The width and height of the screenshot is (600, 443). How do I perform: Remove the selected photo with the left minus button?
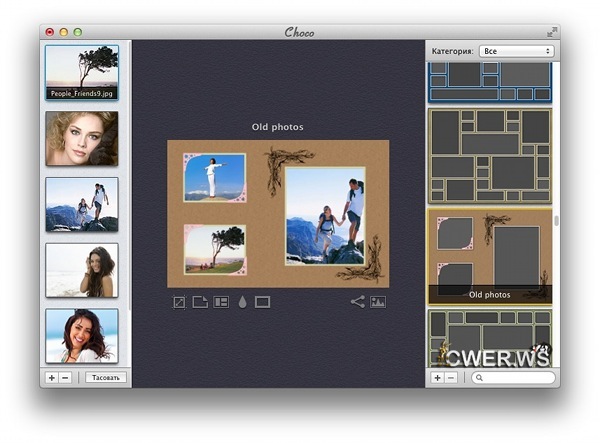click(65, 378)
